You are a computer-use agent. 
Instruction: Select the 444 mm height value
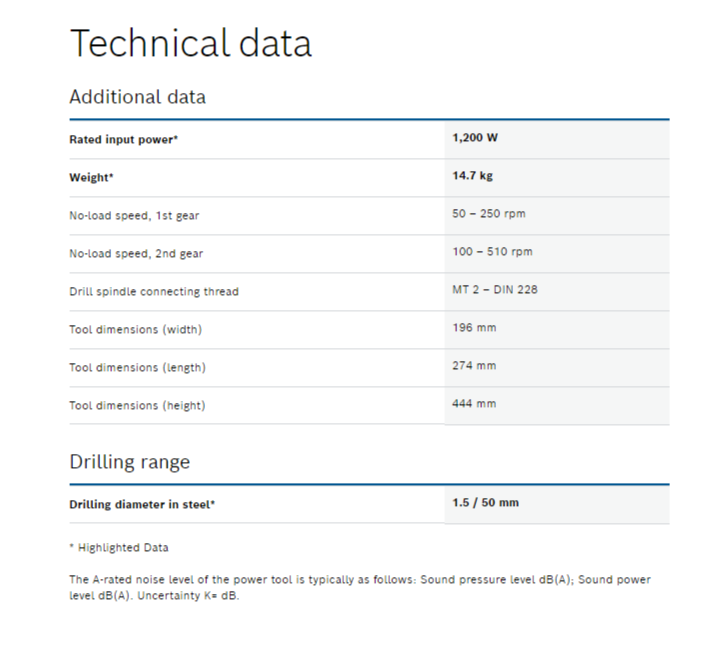click(x=474, y=404)
